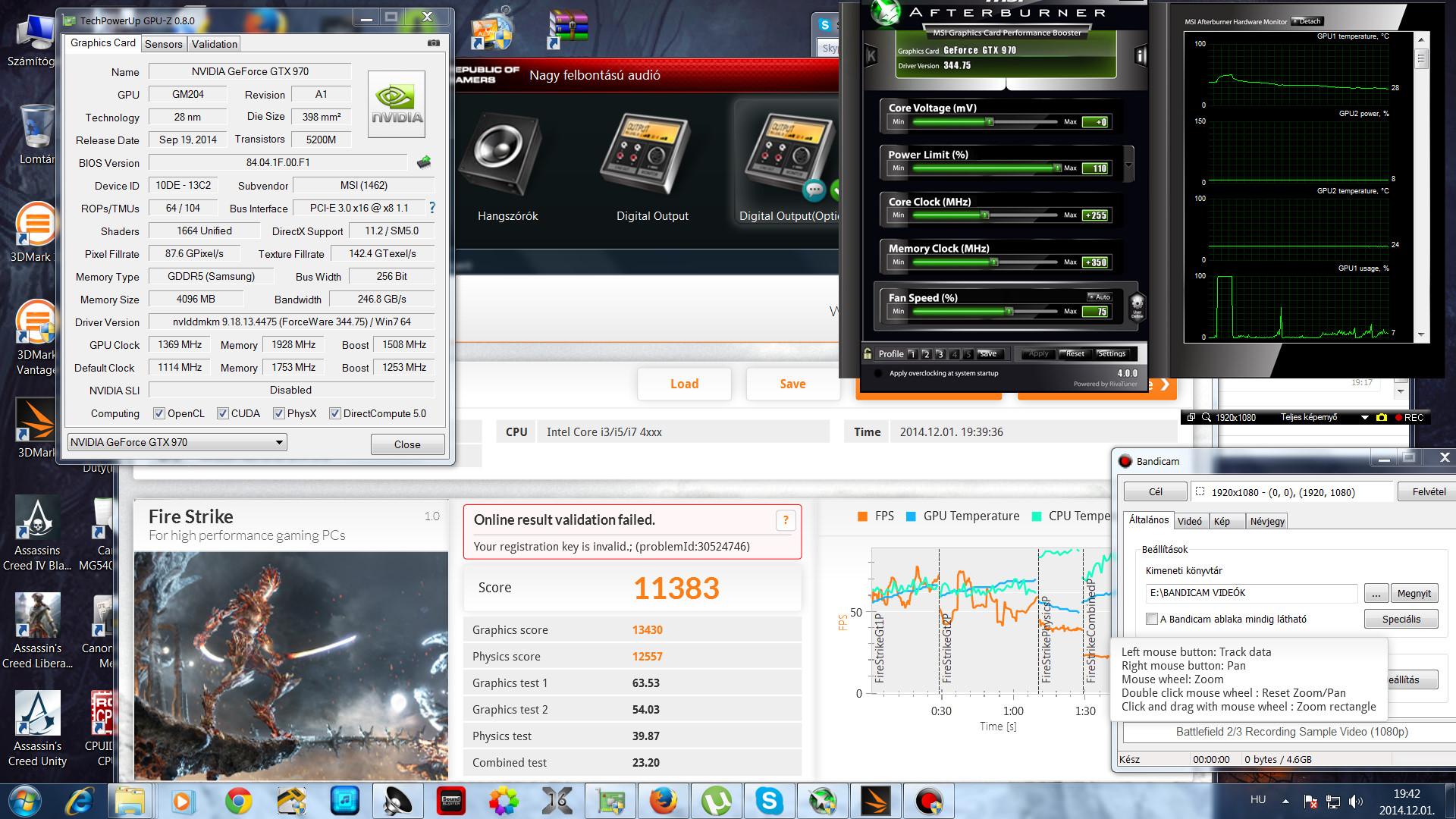Open the Videó tab in Bandicam

(x=1189, y=522)
